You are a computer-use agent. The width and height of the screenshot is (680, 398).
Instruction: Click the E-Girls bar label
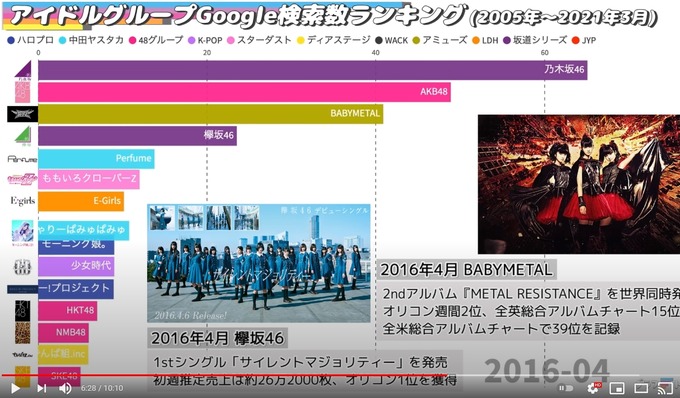tap(107, 201)
